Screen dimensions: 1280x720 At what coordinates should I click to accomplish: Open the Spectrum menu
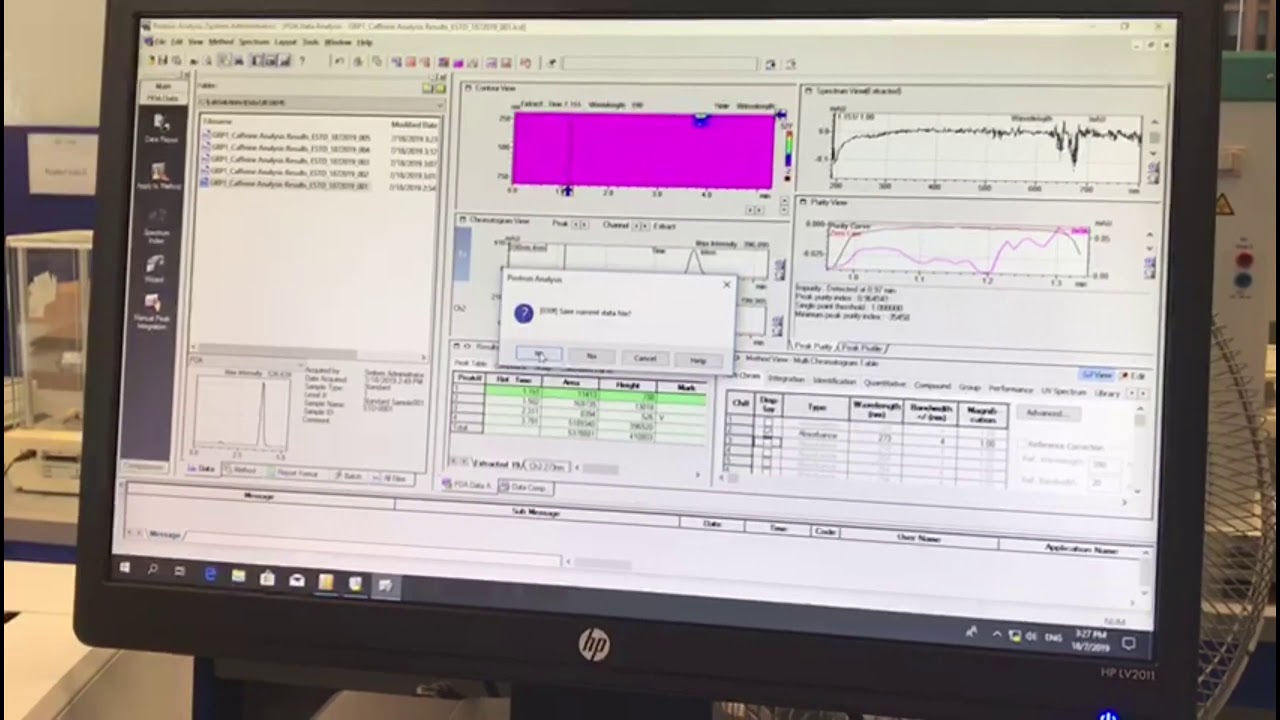(x=254, y=42)
